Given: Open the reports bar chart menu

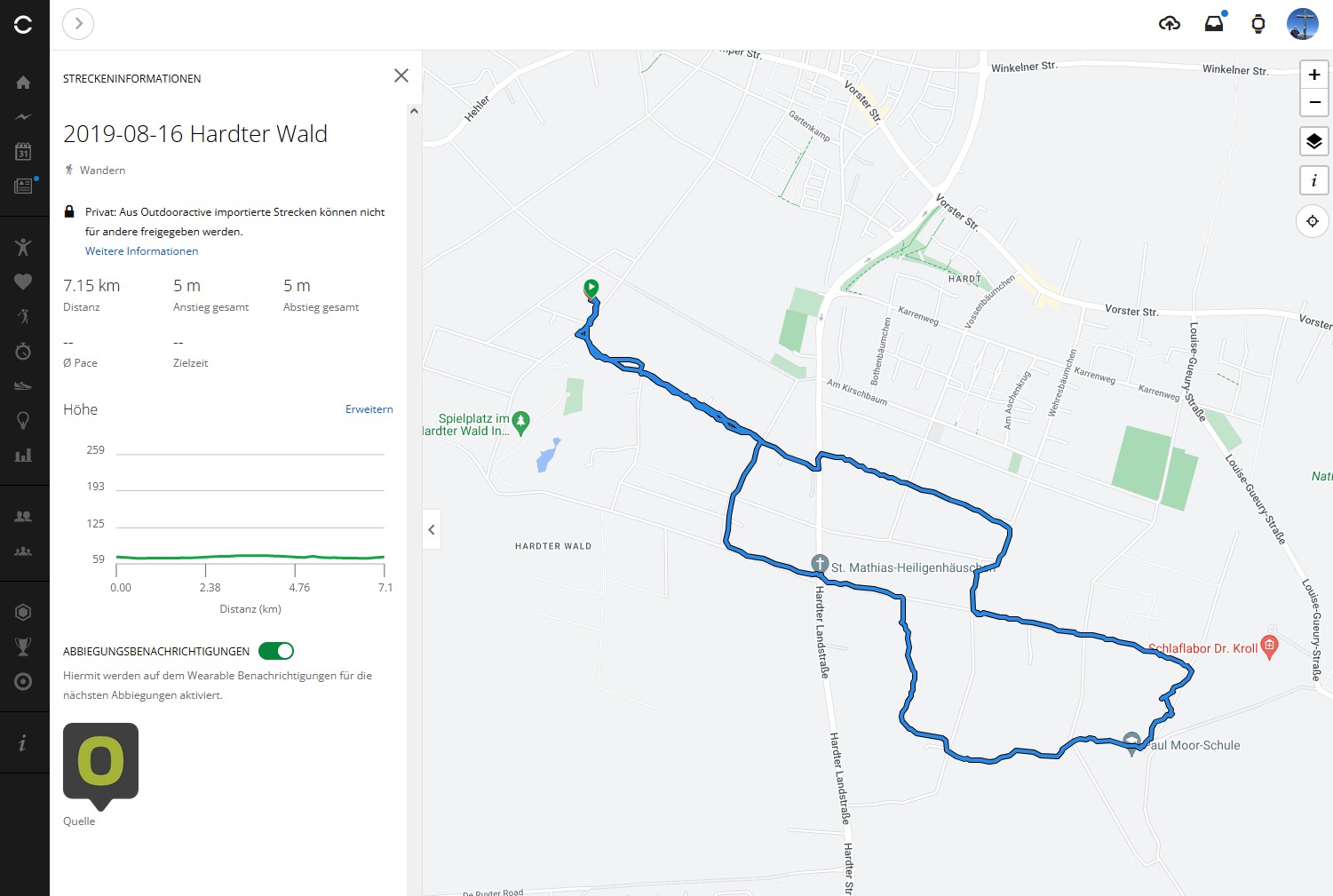Looking at the screenshot, I should tap(23, 456).
